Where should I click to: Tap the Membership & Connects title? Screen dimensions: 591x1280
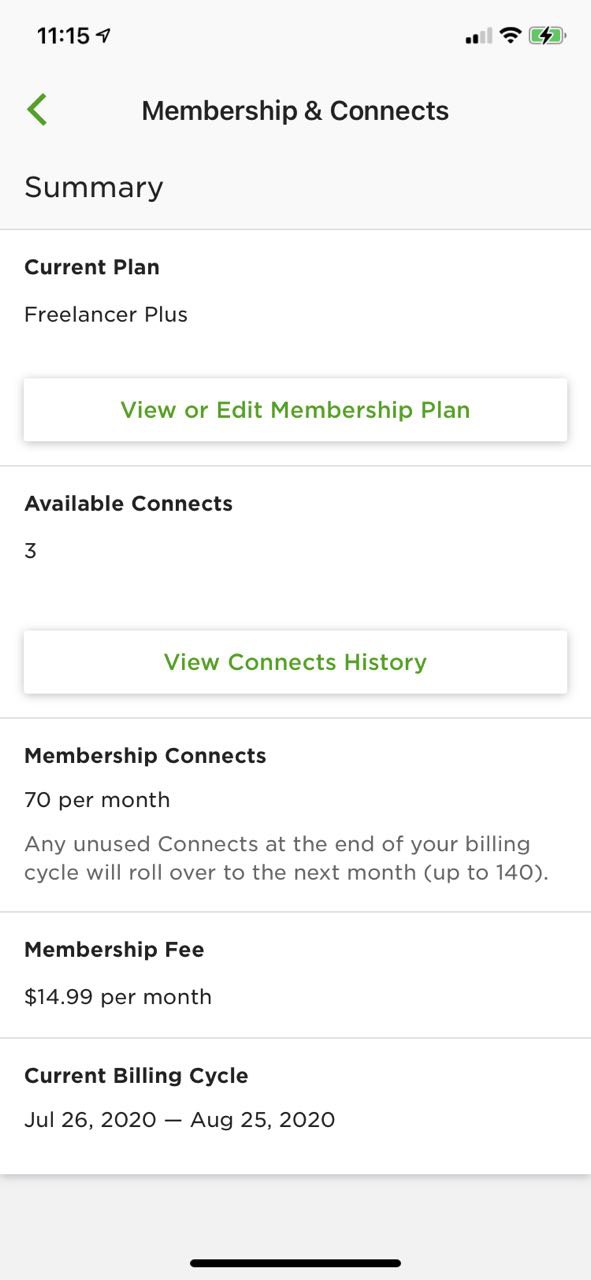pyautogui.click(x=295, y=111)
